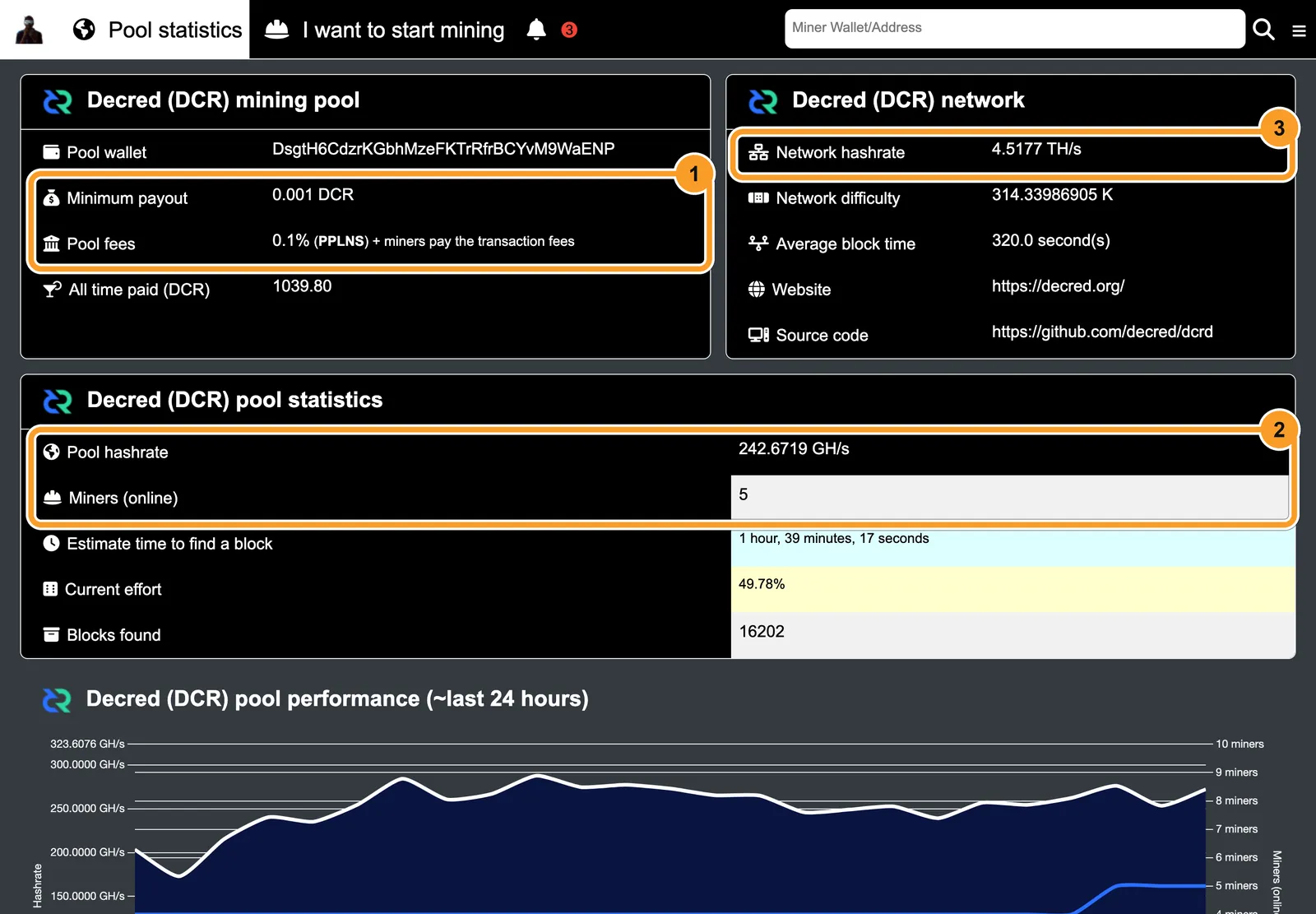Click the clock icon by Estimate time
This screenshot has height=914, width=1316.
(x=51, y=543)
